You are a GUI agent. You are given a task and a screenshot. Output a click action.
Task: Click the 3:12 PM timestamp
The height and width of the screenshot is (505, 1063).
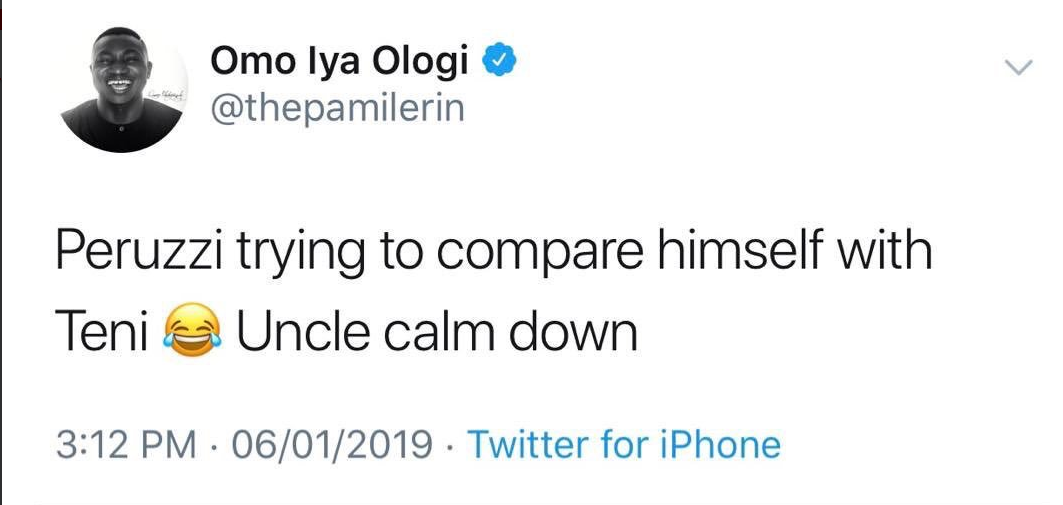[125, 444]
